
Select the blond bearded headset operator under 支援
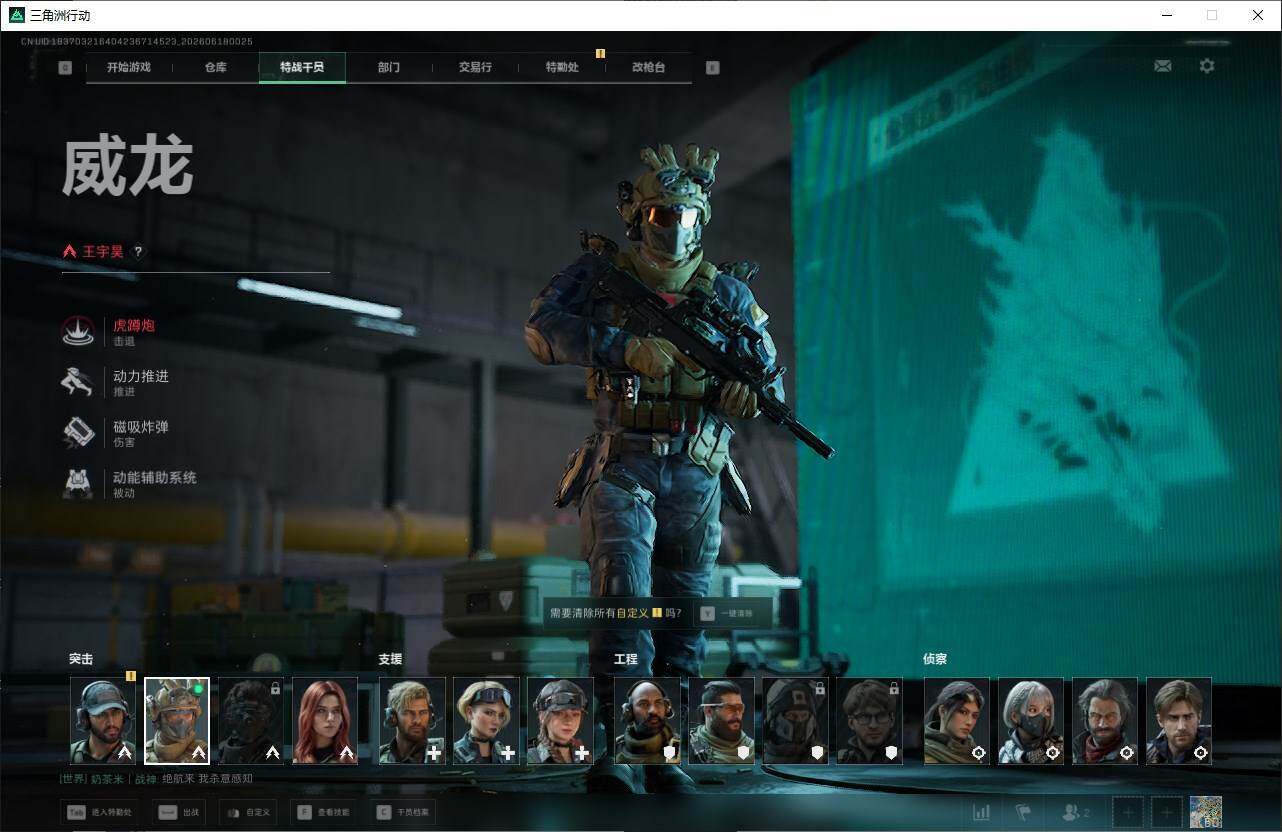(x=412, y=721)
